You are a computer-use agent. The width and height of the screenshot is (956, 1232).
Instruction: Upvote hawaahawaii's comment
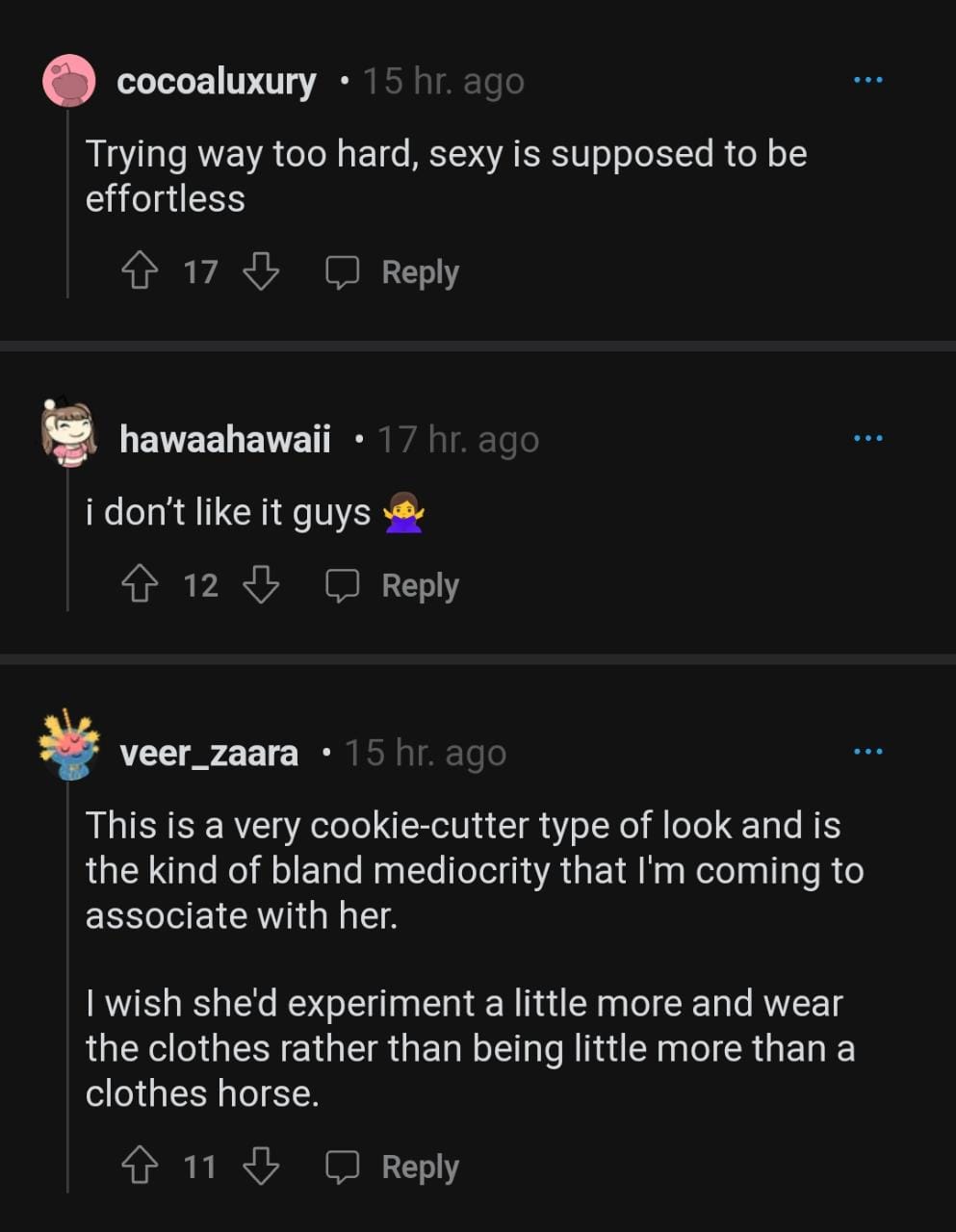[x=141, y=584]
